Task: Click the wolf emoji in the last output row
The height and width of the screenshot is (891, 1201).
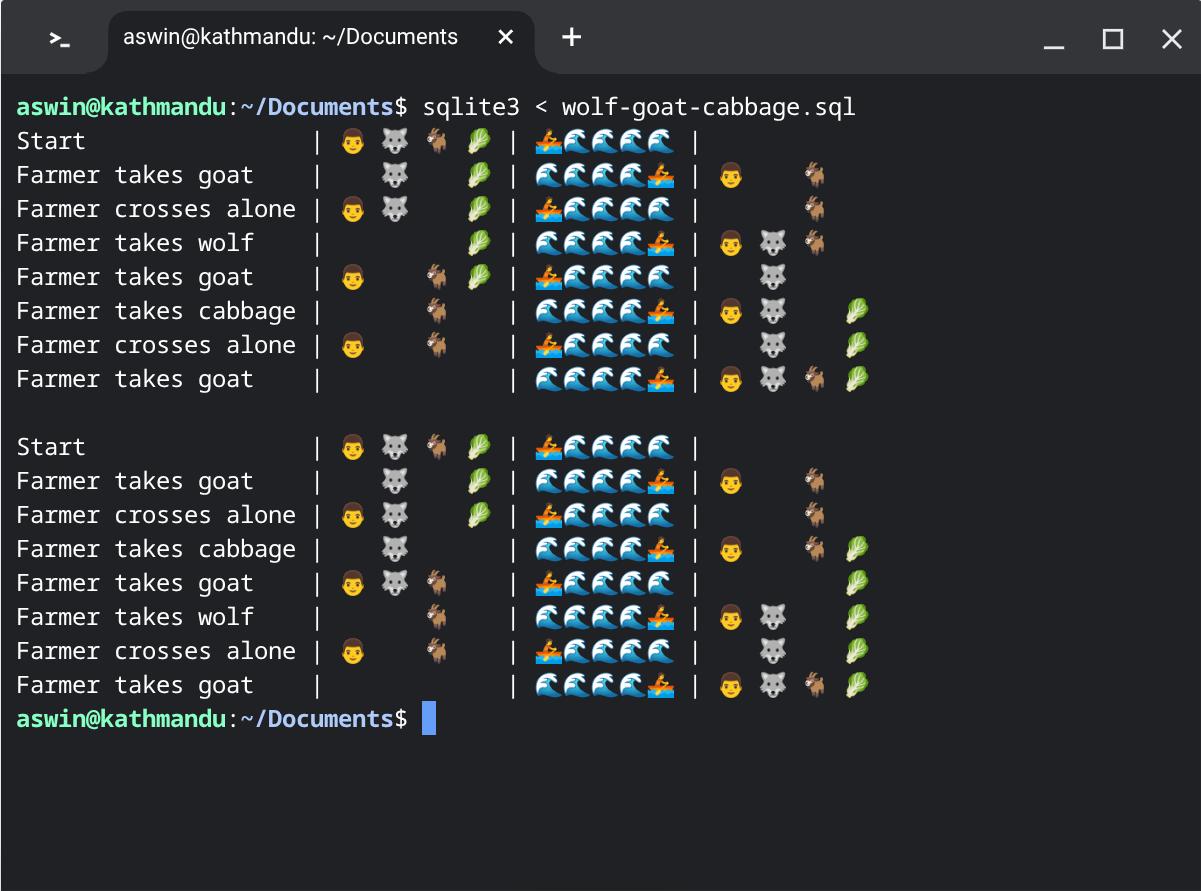Action: tap(772, 686)
